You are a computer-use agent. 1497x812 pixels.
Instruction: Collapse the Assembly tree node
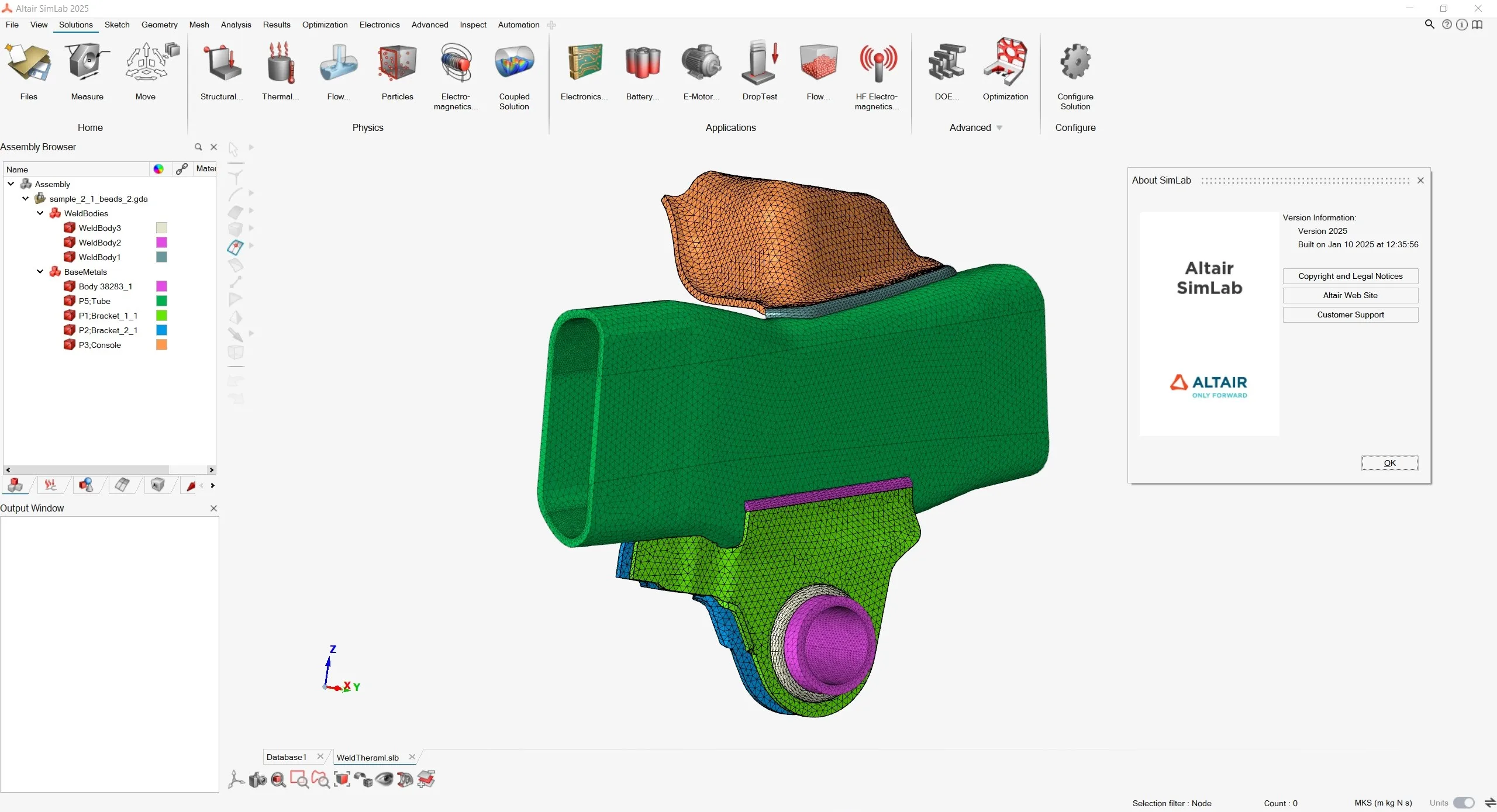[x=11, y=184]
